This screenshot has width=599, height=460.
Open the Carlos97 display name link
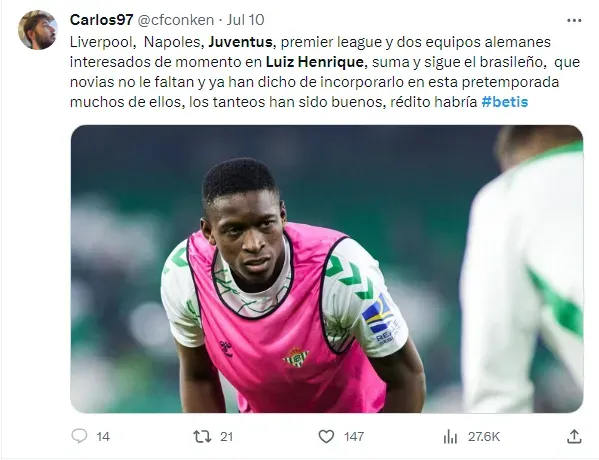pyautogui.click(x=101, y=20)
